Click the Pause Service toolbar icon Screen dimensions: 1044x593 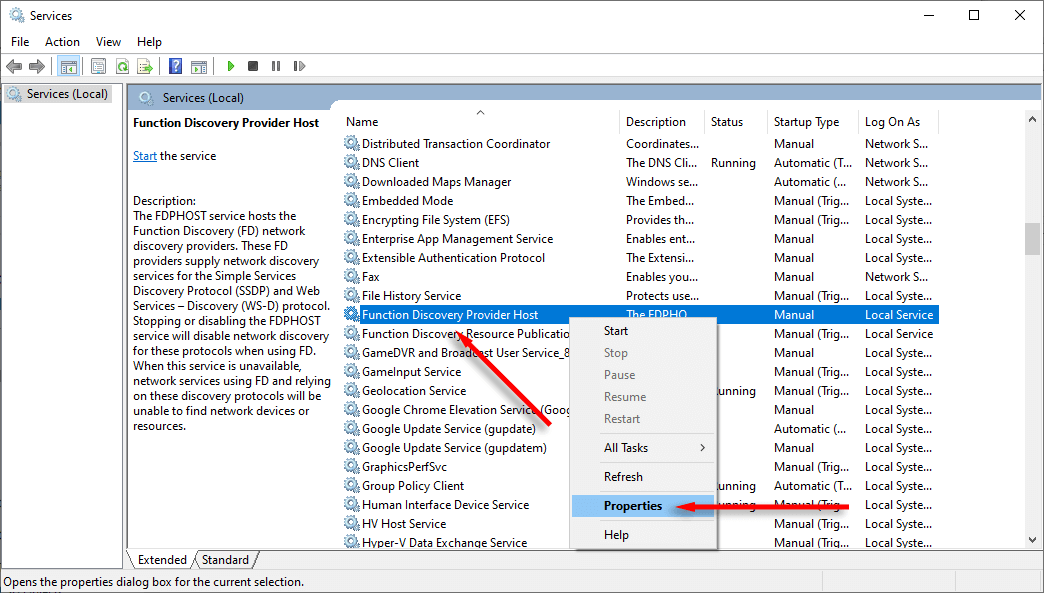[275, 66]
